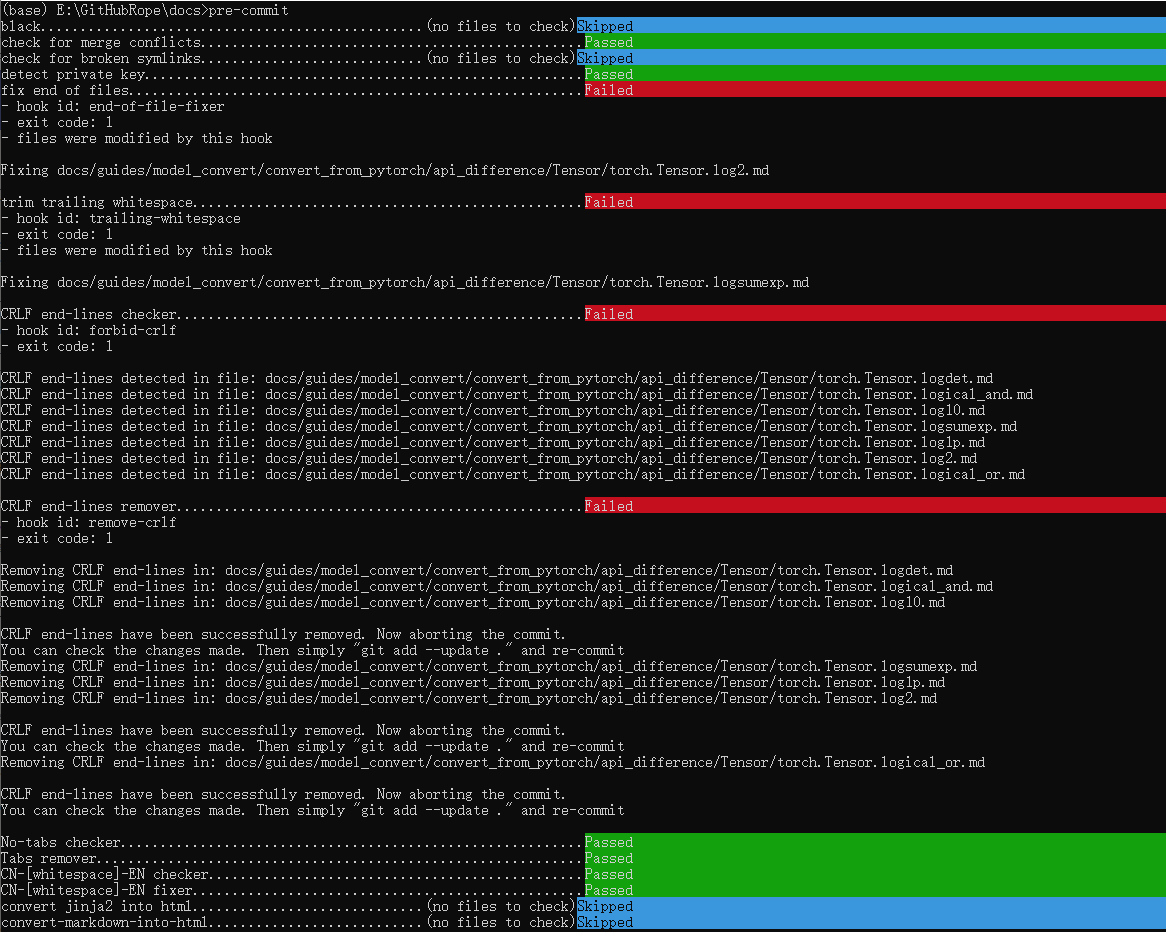The height and width of the screenshot is (932, 1166).
Task: Click CRLF detected line for torch.Tensor.log10.md
Action: point(493,410)
